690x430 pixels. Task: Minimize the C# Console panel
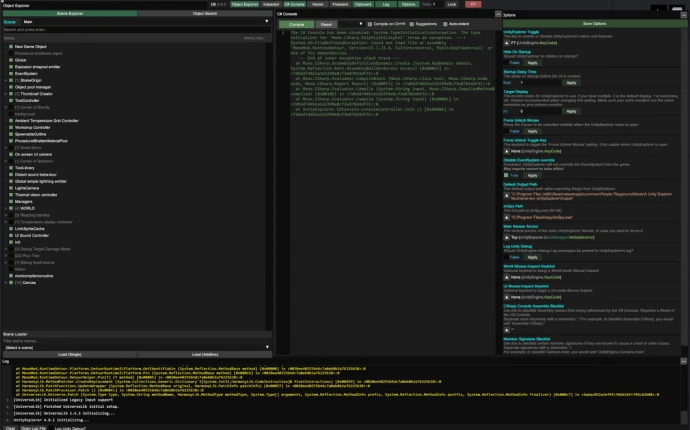(x=498, y=14)
